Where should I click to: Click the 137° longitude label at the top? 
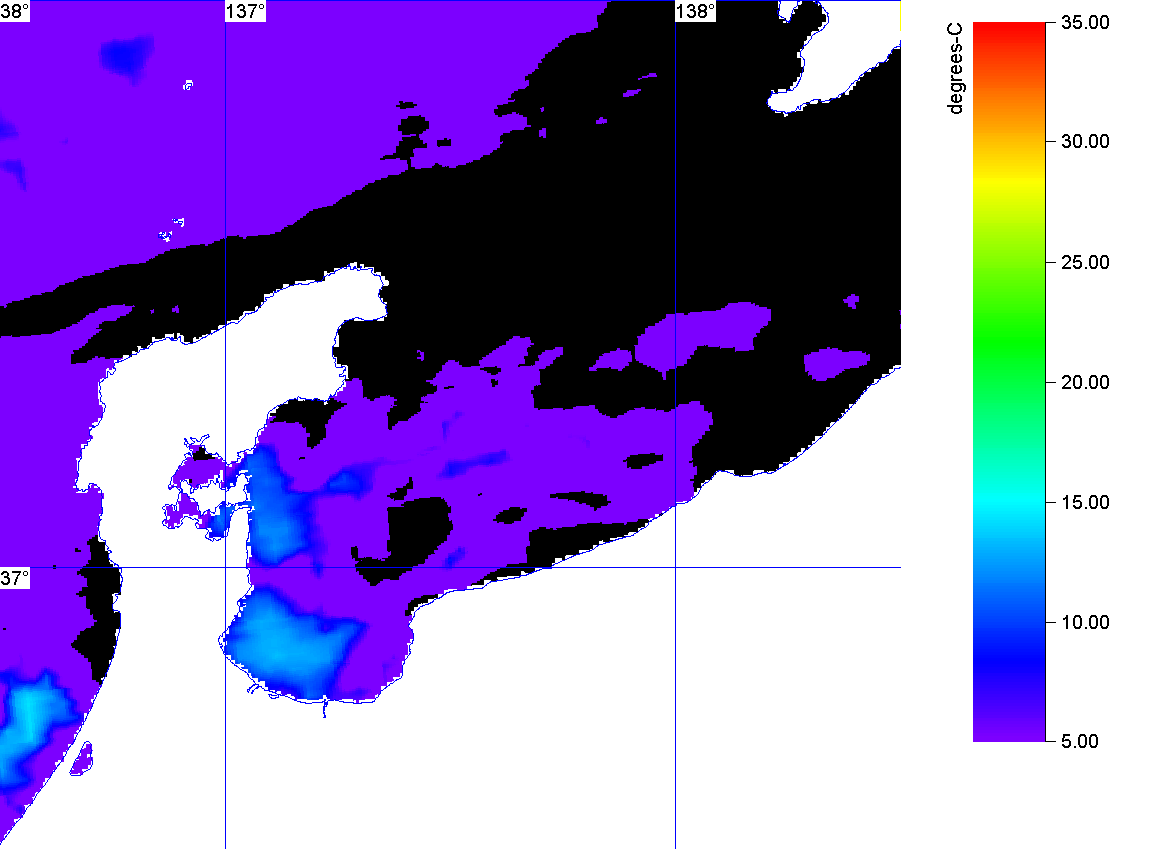tap(246, 11)
